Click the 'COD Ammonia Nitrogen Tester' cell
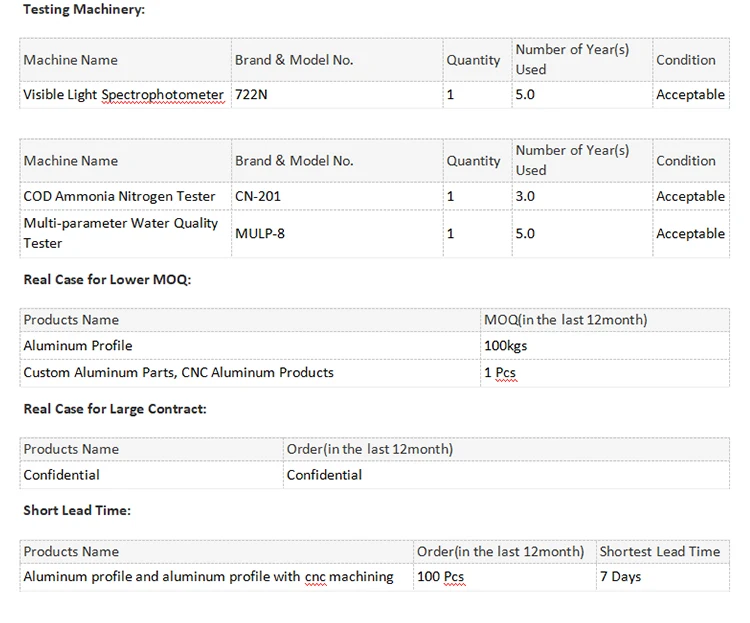This screenshot has height=623, width=750. [124, 196]
